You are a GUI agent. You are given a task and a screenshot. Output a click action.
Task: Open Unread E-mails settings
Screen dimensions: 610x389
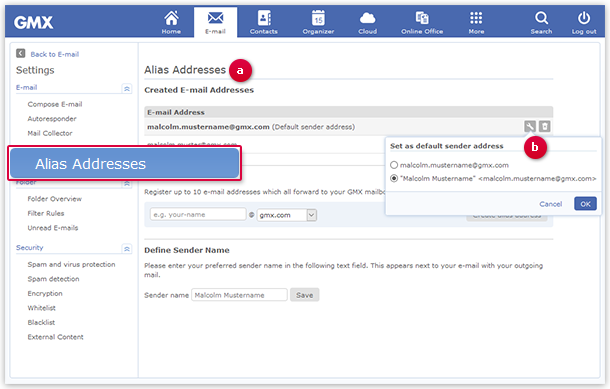click(x=53, y=228)
